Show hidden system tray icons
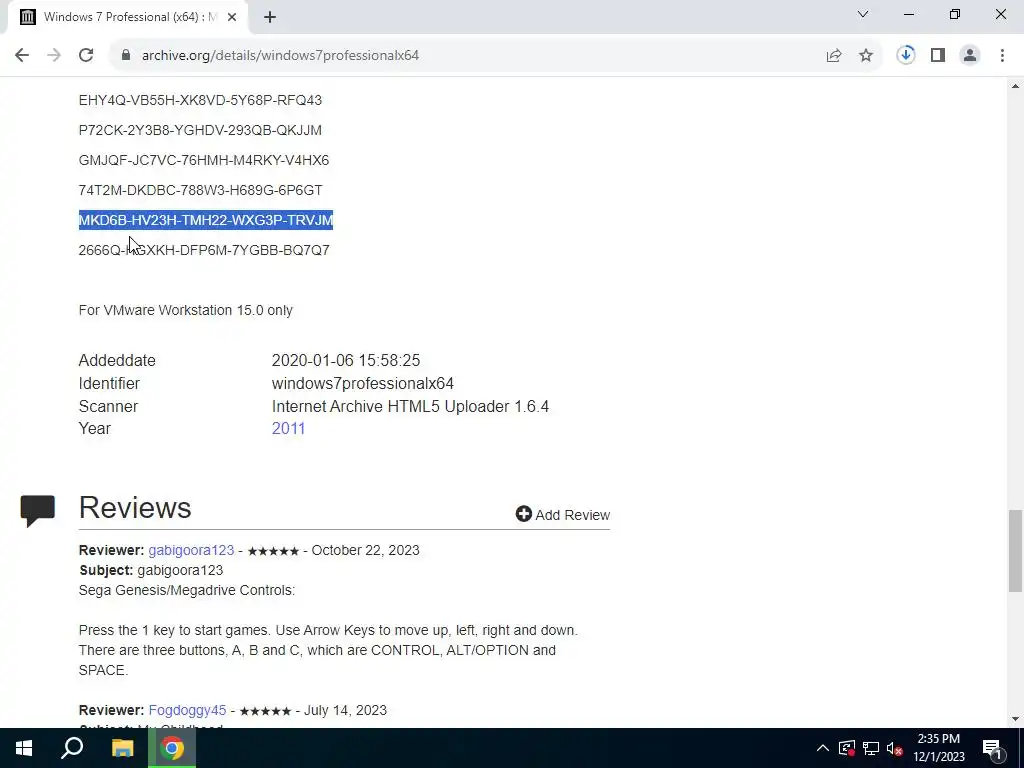The image size is (1024, 768). 823,748
